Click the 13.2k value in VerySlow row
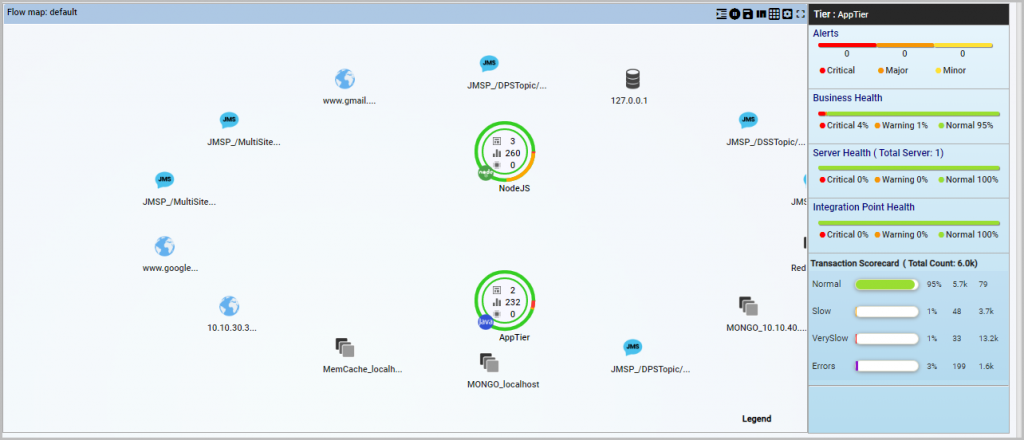1024x440 pixels. pos(988,339)
